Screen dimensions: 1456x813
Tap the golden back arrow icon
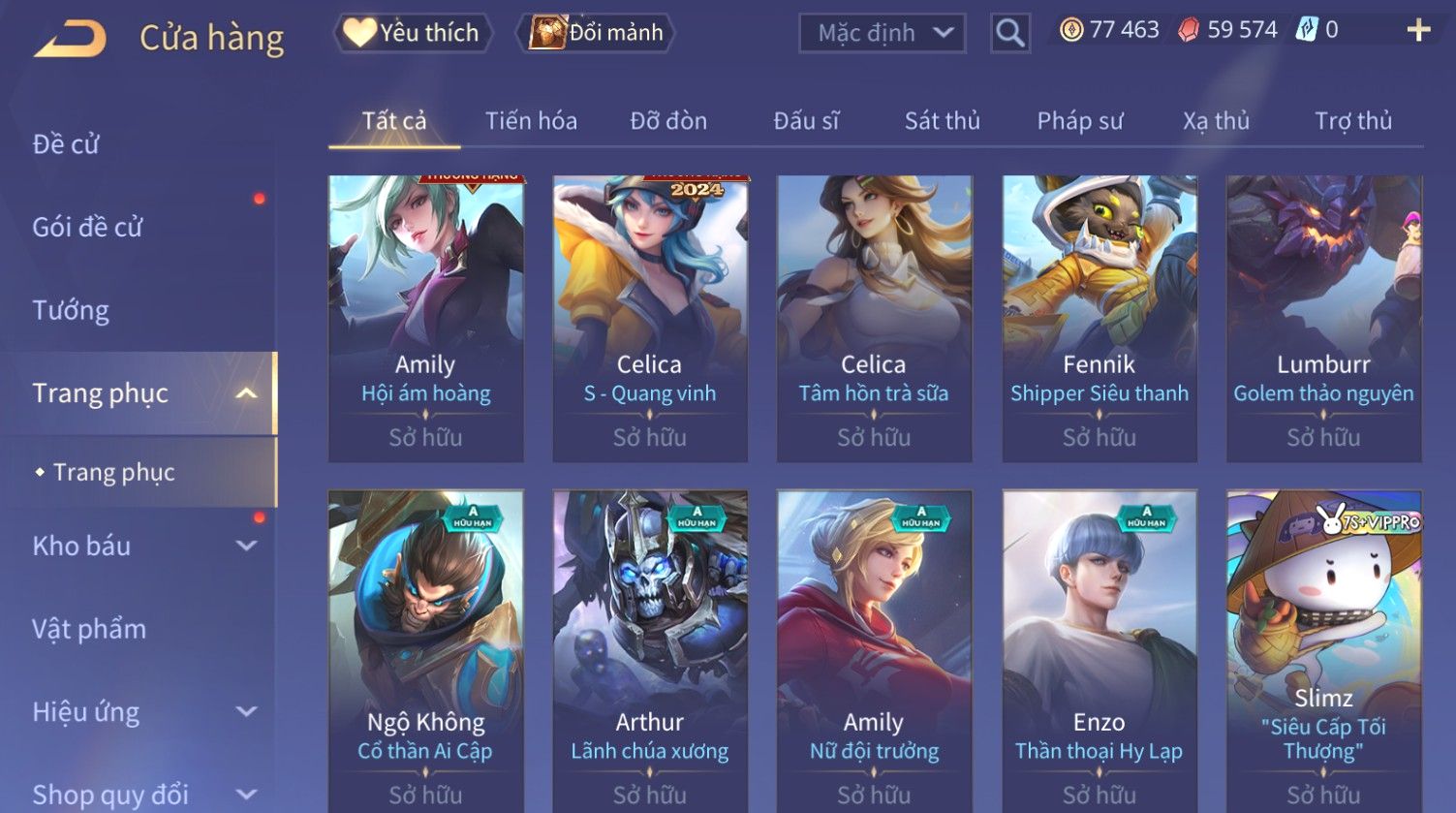(70, 39)
